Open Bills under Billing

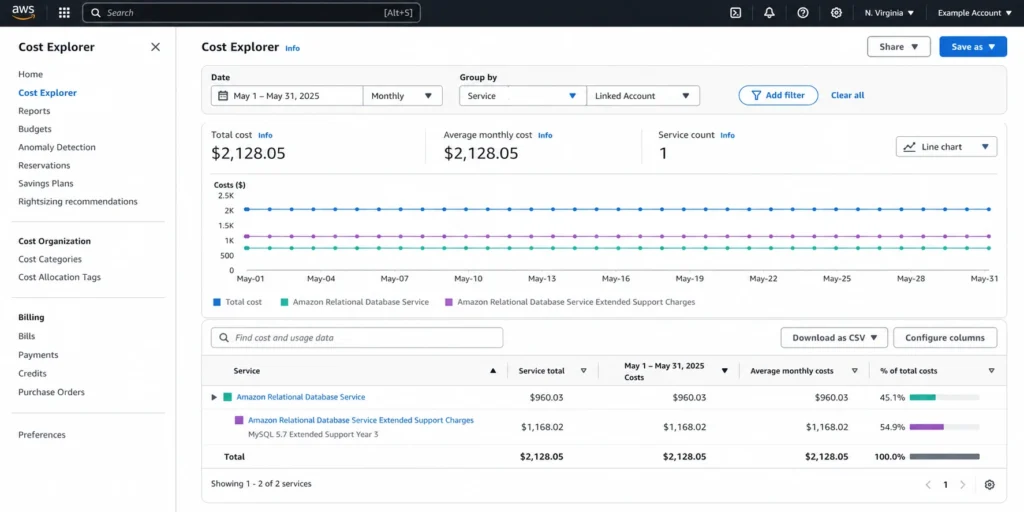27,336
